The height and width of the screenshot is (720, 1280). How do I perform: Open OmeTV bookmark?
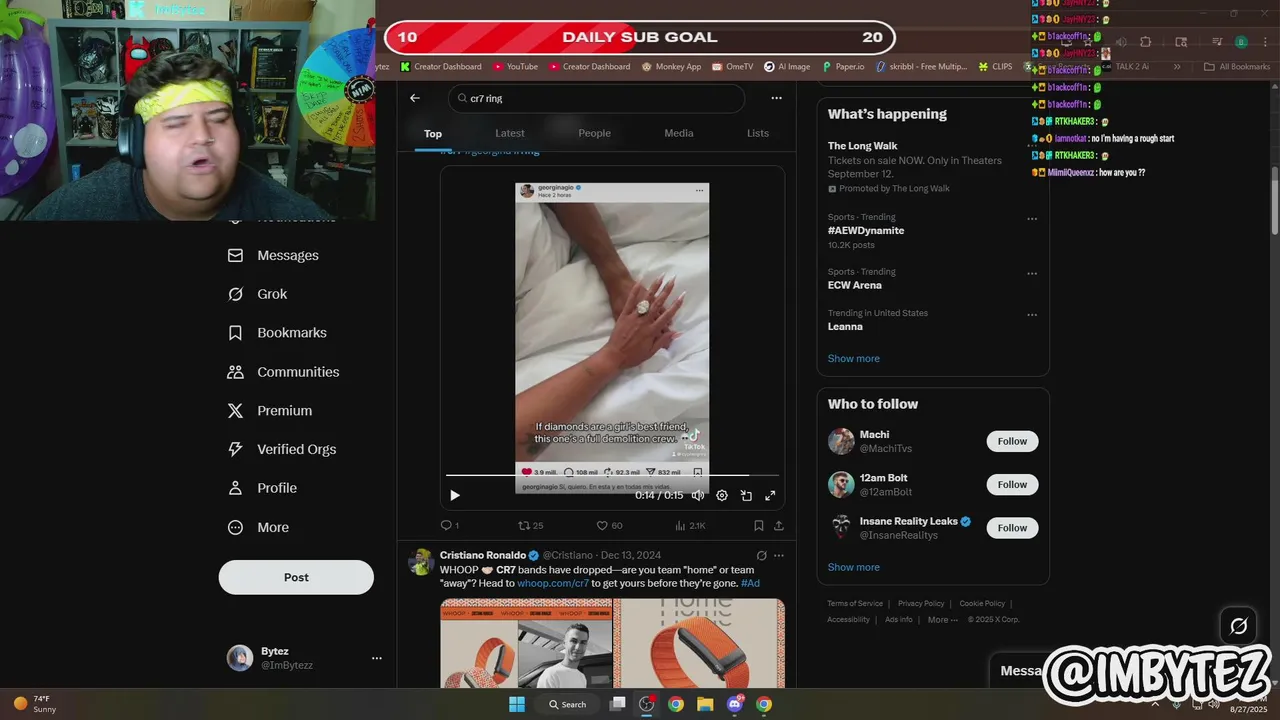coord(733,67)
